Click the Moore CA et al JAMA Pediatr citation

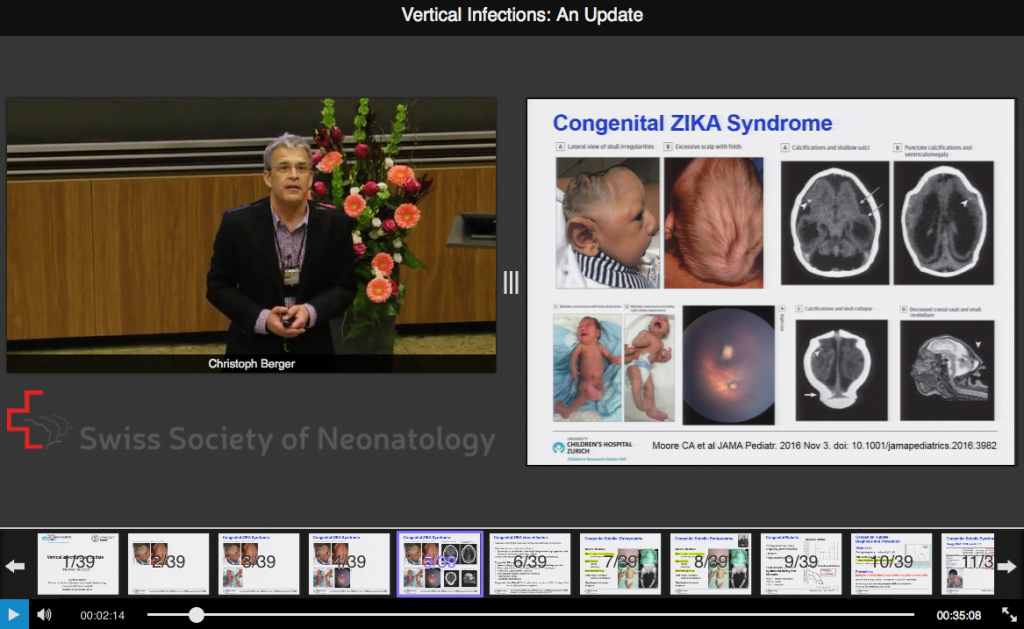[824, 445]
